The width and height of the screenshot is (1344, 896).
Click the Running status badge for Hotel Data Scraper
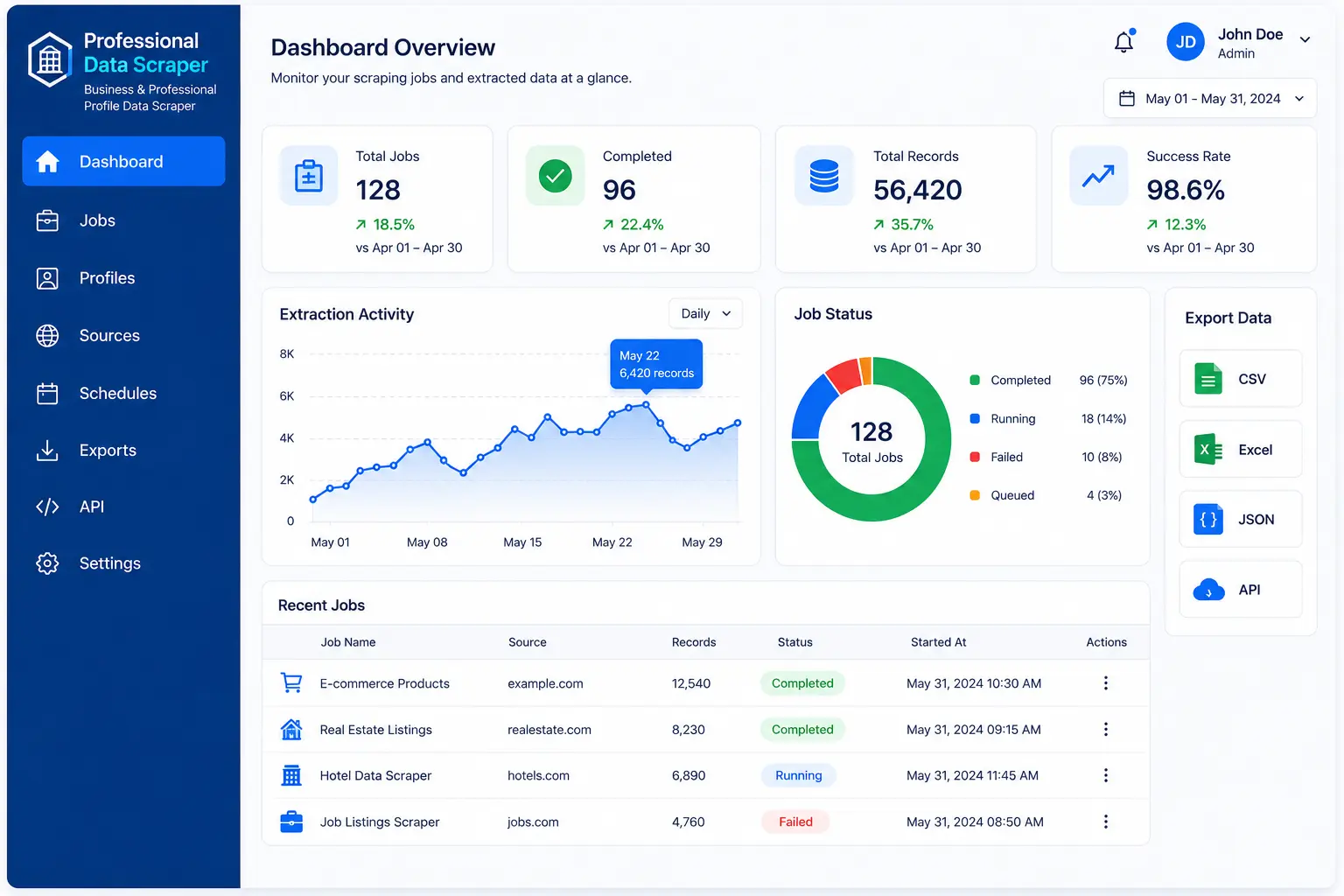click(799, 775)
